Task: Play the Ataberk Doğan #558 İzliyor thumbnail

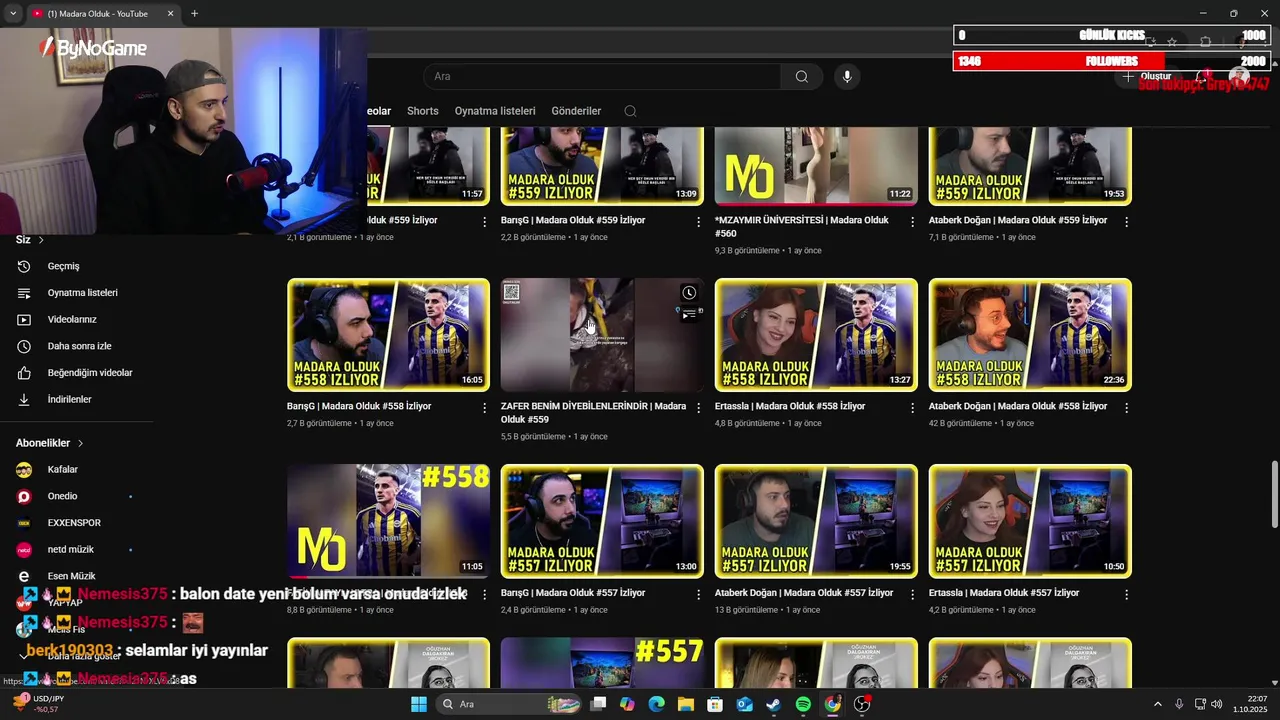Action: tap(1030, 335)
